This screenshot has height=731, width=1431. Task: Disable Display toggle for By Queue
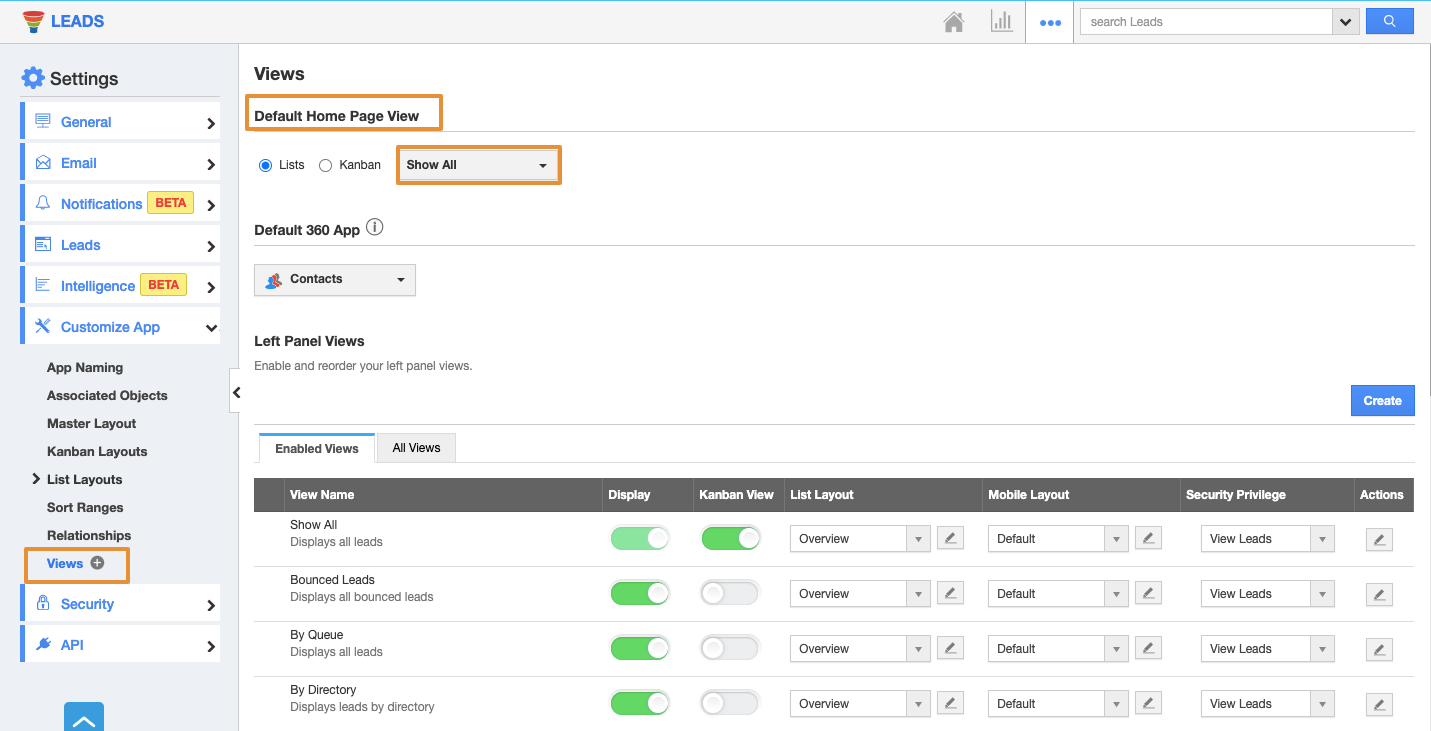(x=640, y=649)
